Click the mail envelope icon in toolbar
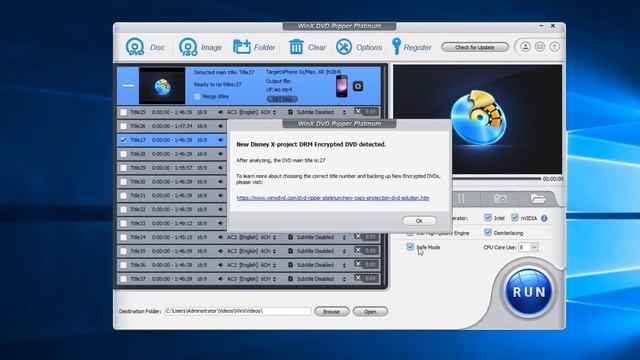The height and width of the screenshot is (360, 640). point(540,47)
